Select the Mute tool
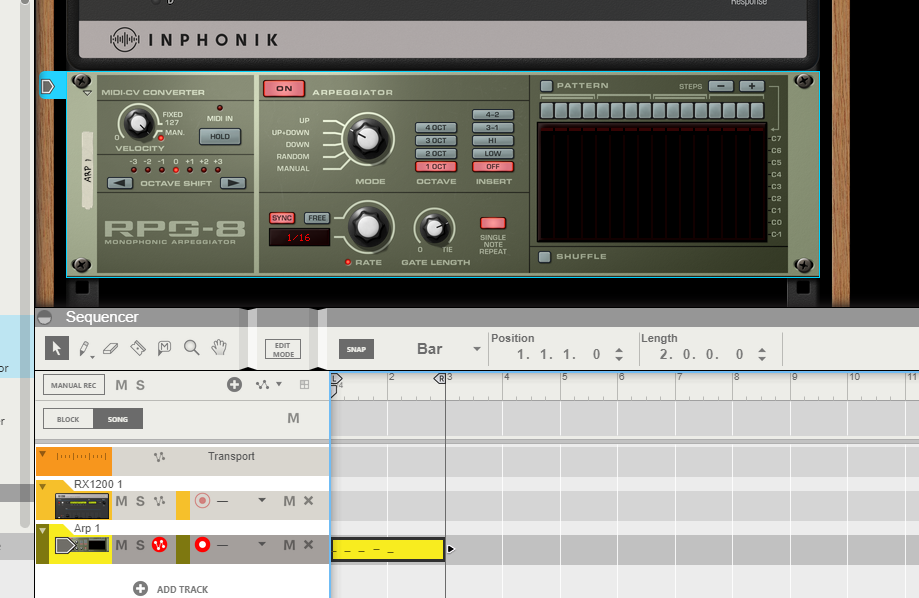Viewport: 919px width, 598px height. tap(164, 348)
